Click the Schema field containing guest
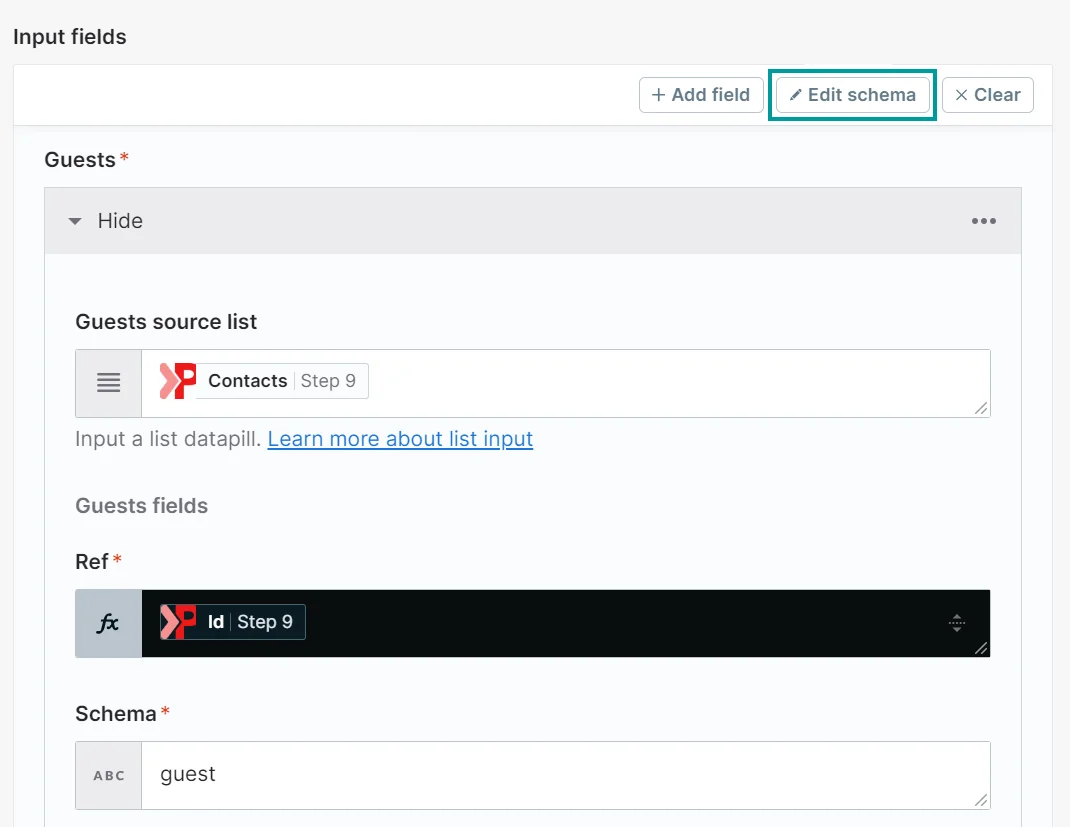This screenshot has width=1070, height=827. [566, 775]
